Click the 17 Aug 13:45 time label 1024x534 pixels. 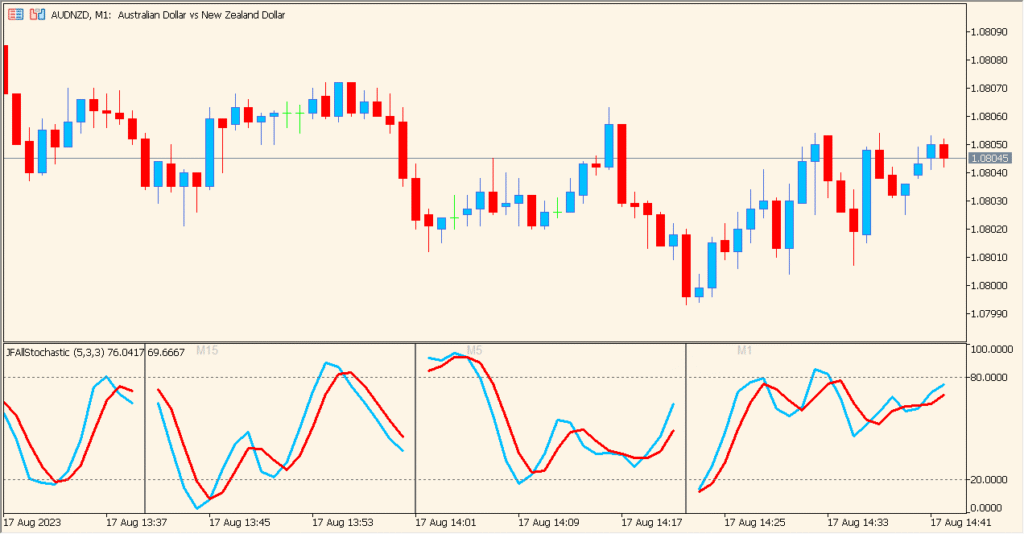click(x=240, y=522)
